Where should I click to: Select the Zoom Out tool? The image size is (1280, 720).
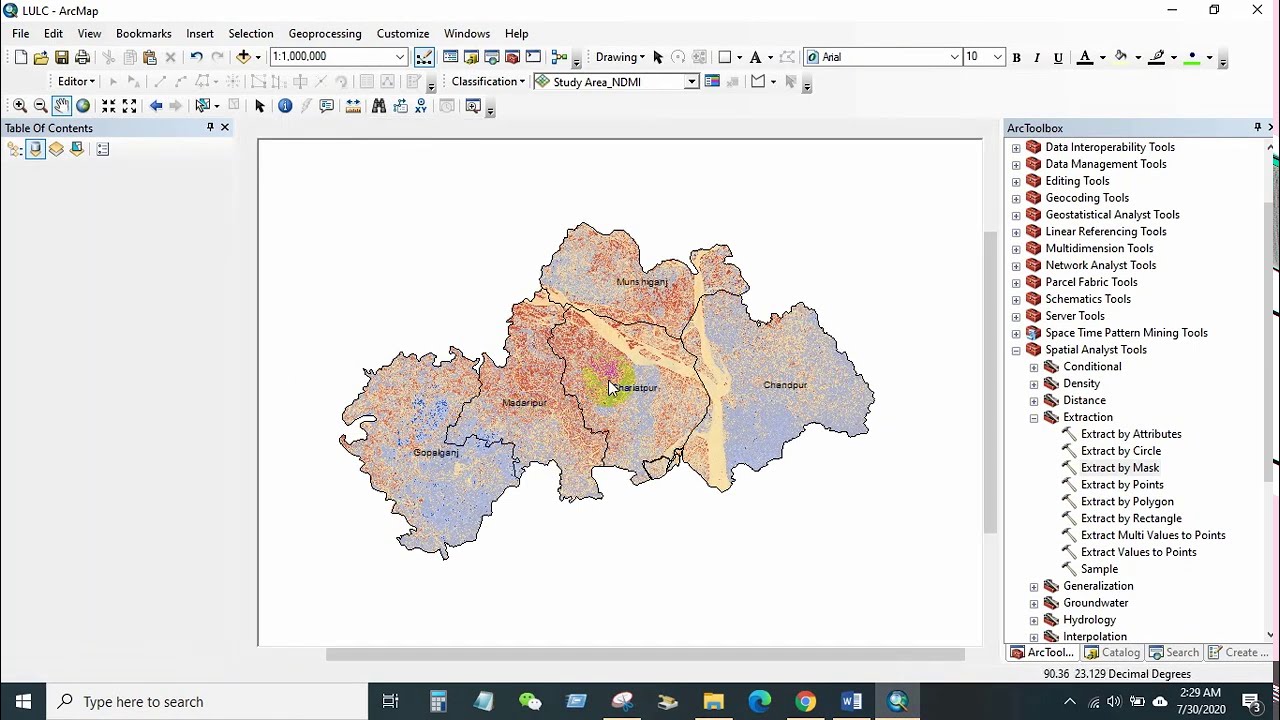pyautogui.click(x=40, y=105)
